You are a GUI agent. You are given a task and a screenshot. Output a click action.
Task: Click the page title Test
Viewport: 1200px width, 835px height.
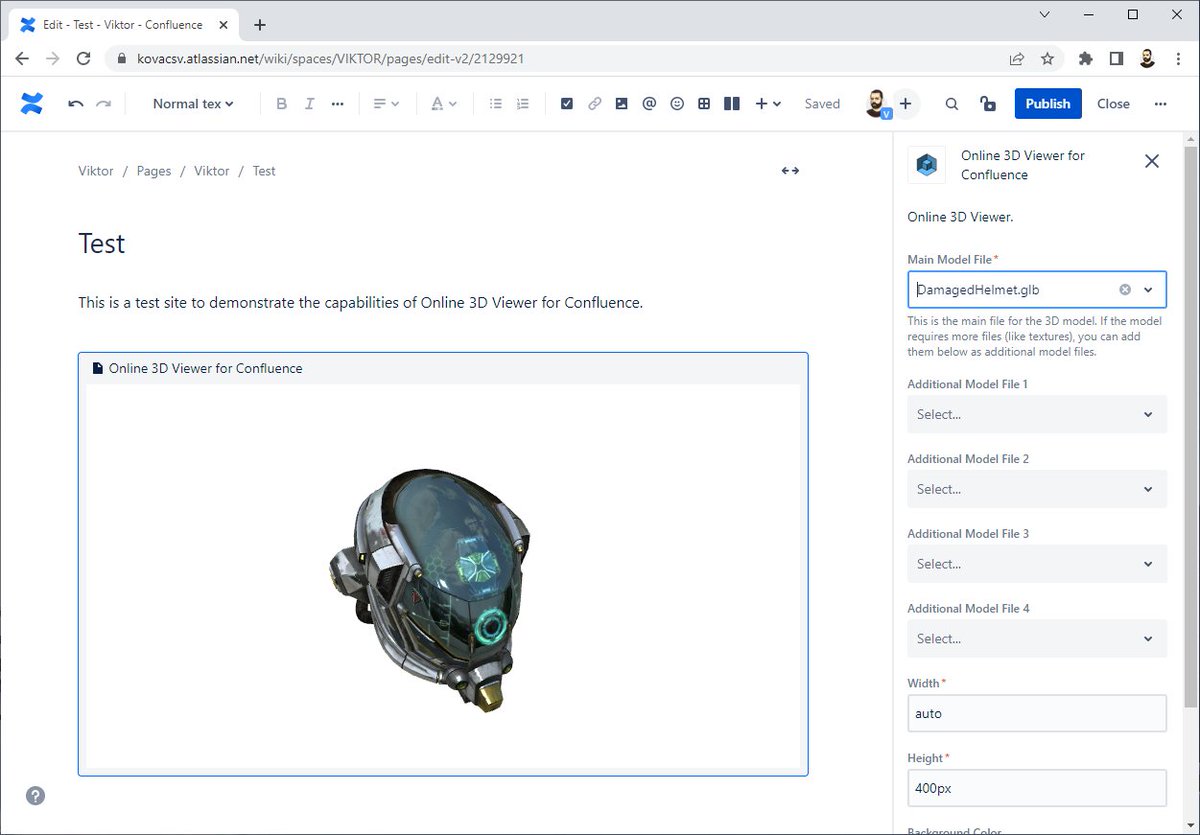coord(102,243)
